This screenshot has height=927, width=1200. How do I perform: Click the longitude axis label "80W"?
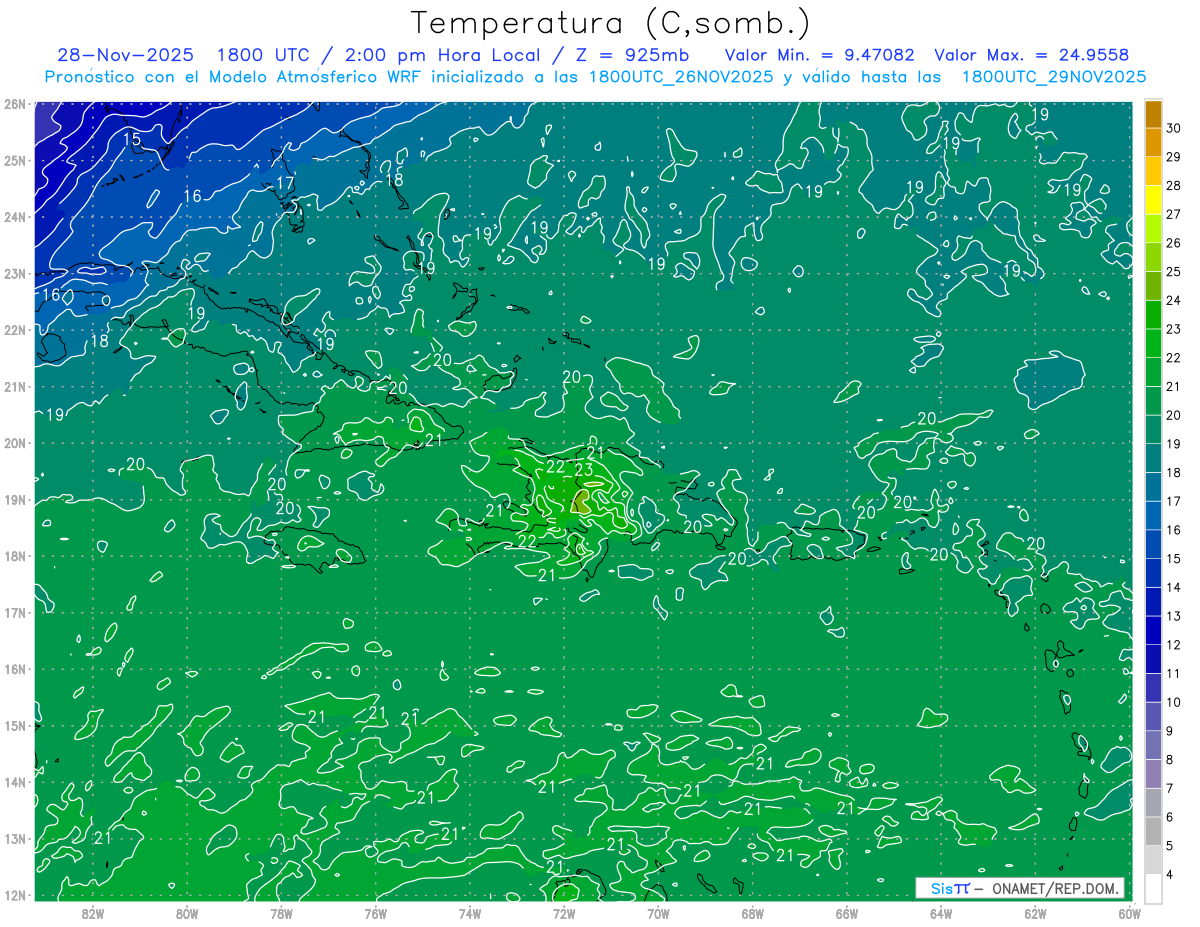tap(187, 913)
